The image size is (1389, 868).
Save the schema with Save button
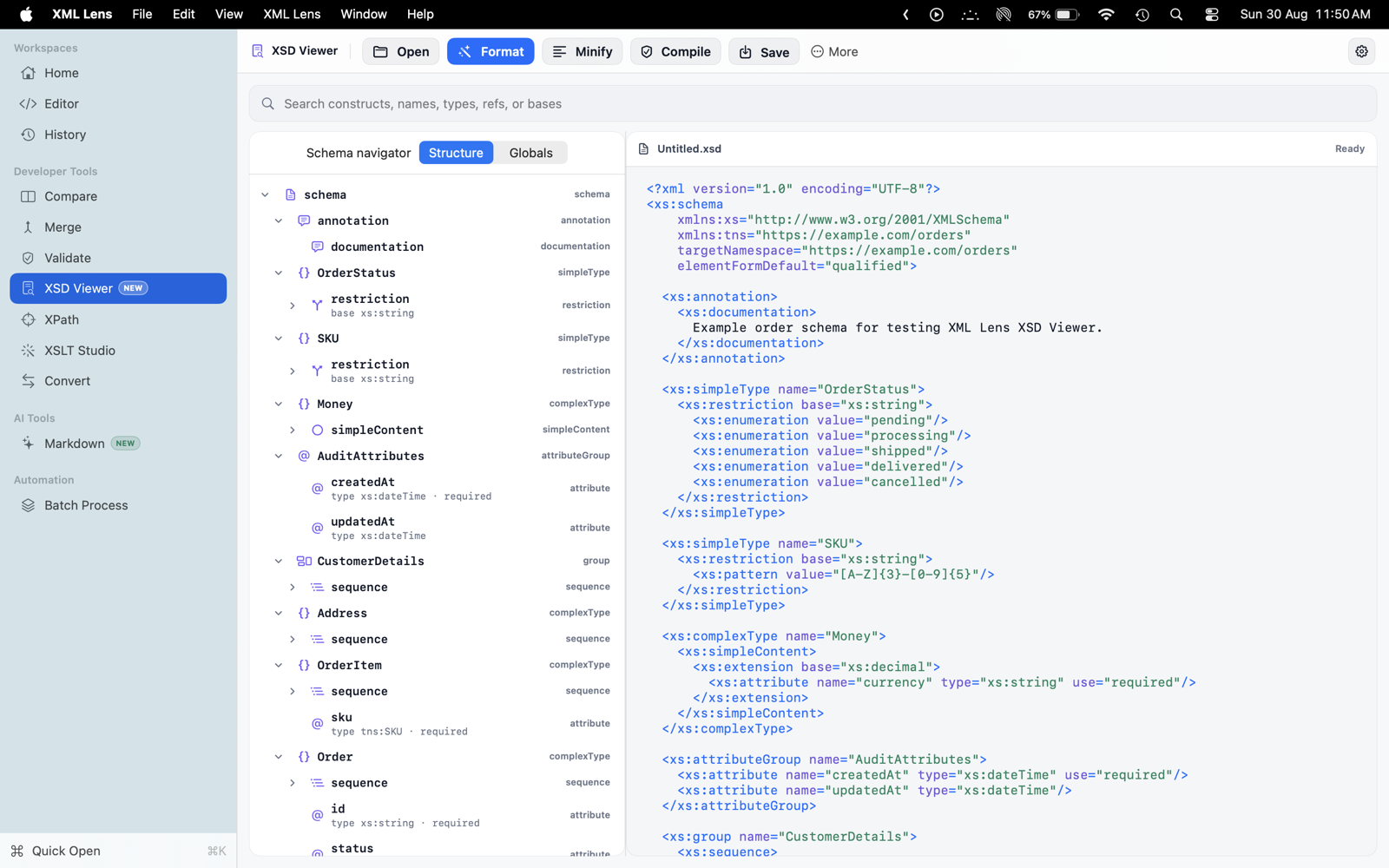point(764,52)
